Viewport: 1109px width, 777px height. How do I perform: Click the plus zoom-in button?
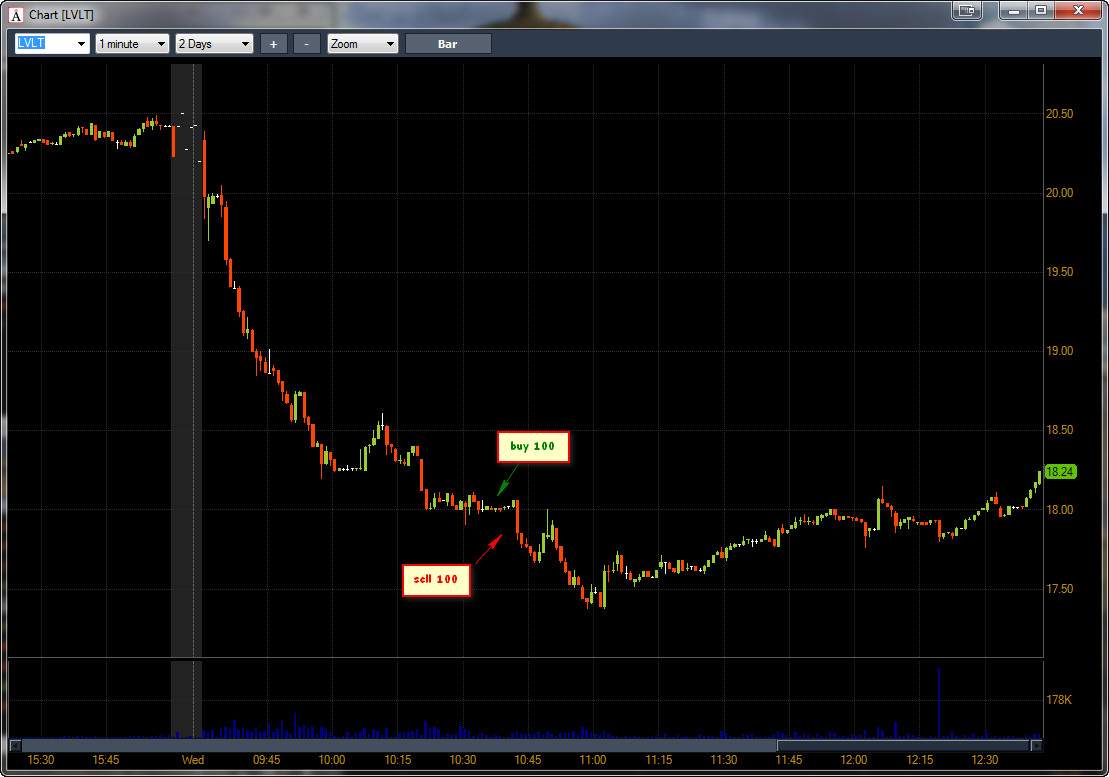[x=274, y=44]
